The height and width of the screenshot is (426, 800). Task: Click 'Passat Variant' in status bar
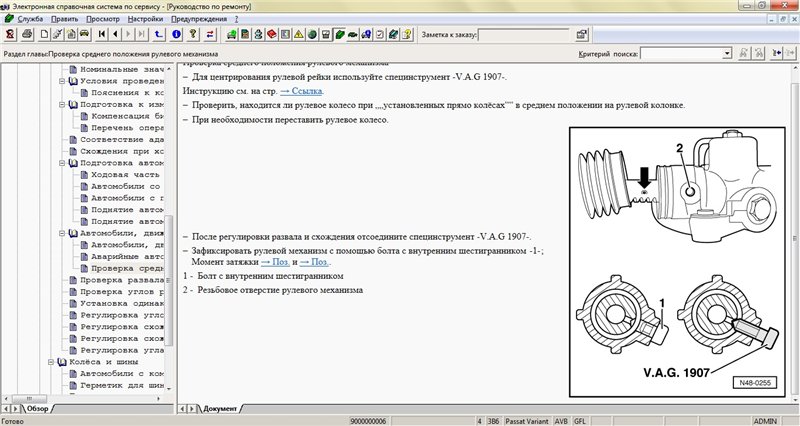(x=527, y=421)
